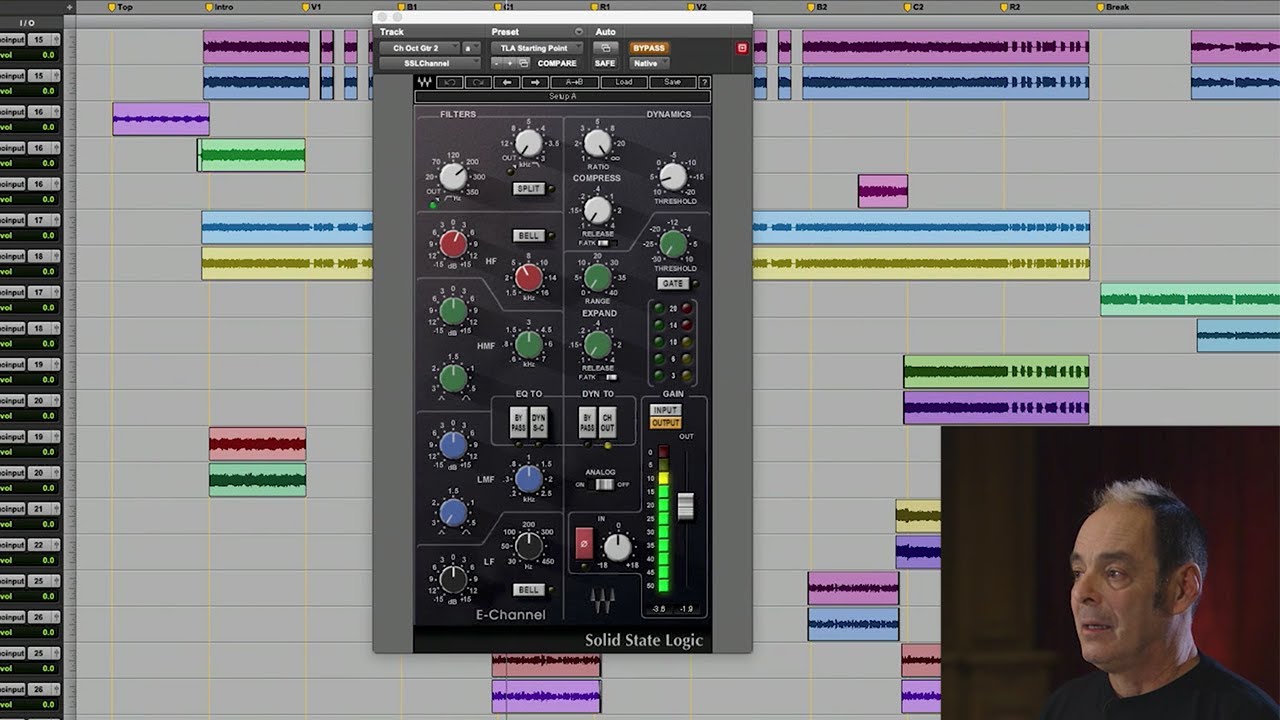Click the compressor Threshold knob
1280x720 pixels.
pos(673,177)
